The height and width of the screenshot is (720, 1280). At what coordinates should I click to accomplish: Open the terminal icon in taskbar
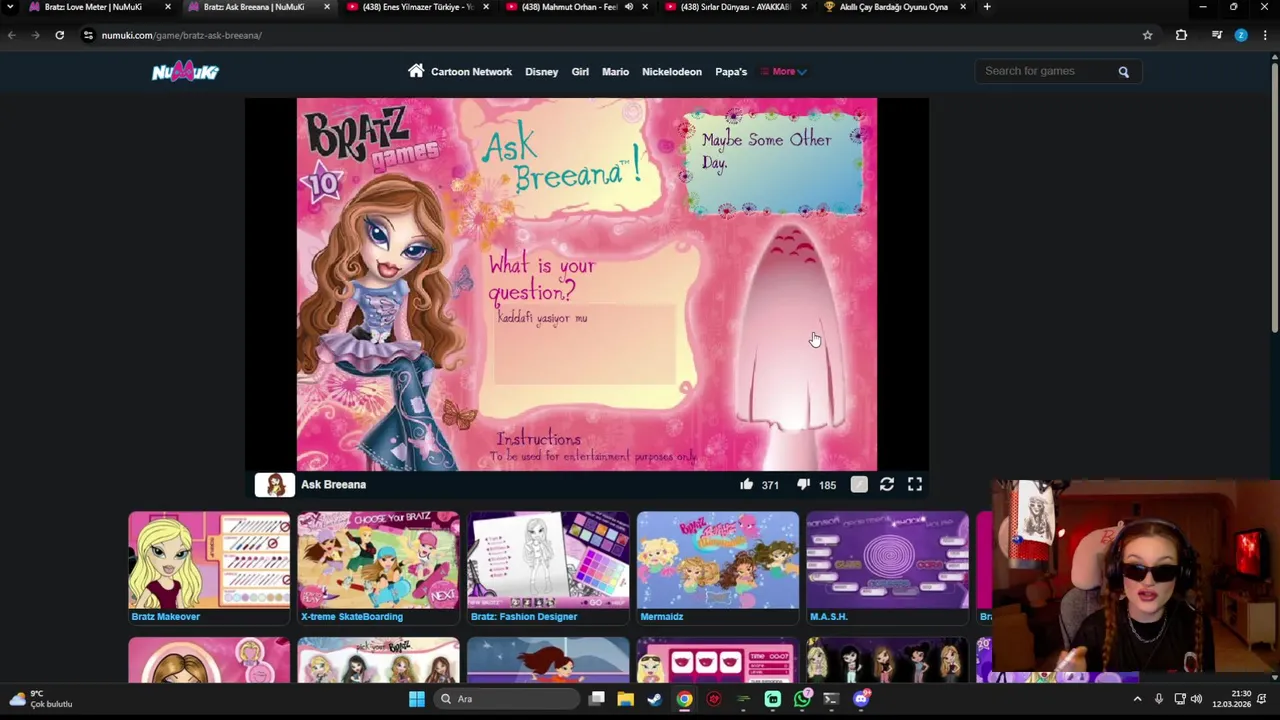(x=831, y=699)
